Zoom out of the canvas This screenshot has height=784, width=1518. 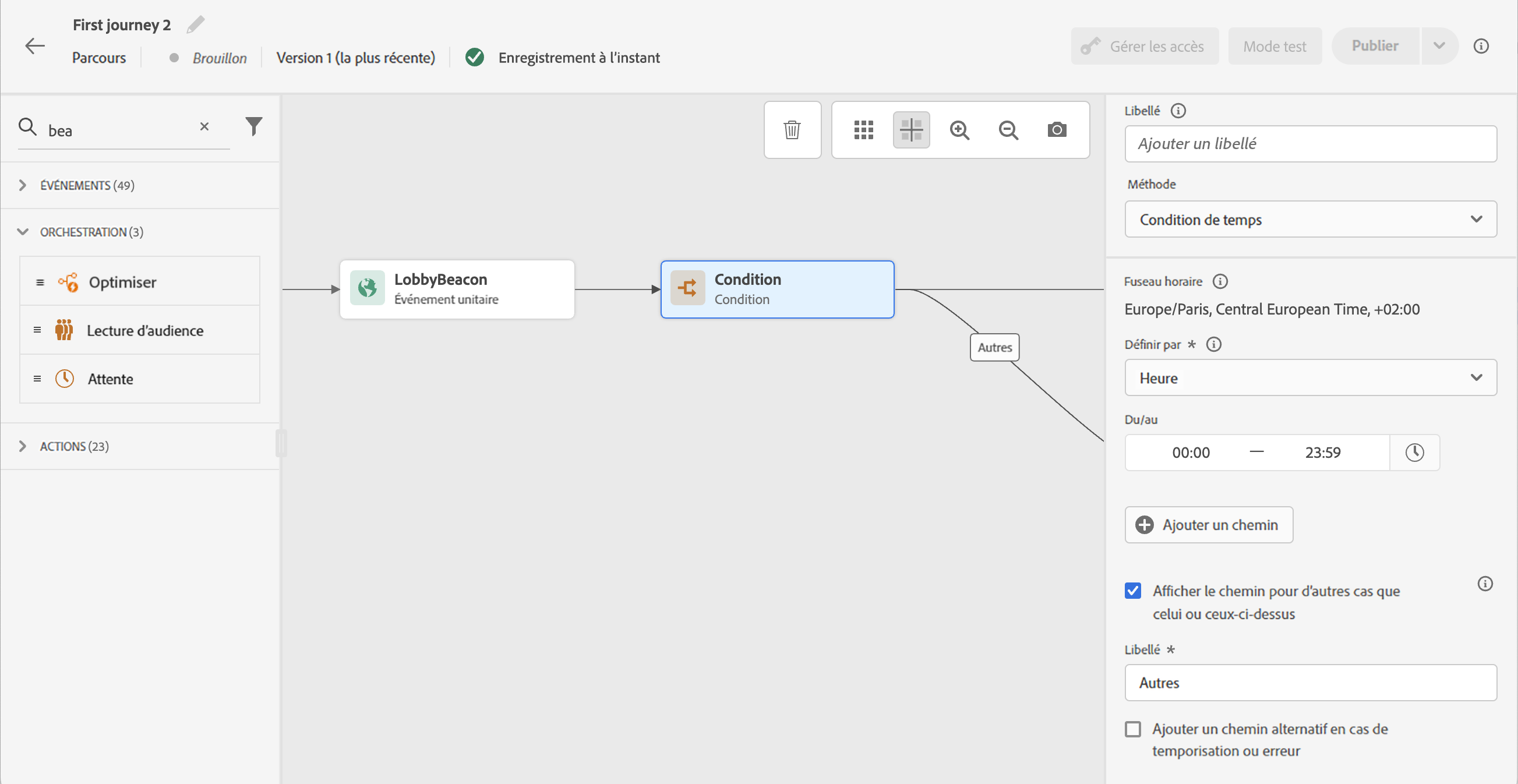tap(1008, 129)
